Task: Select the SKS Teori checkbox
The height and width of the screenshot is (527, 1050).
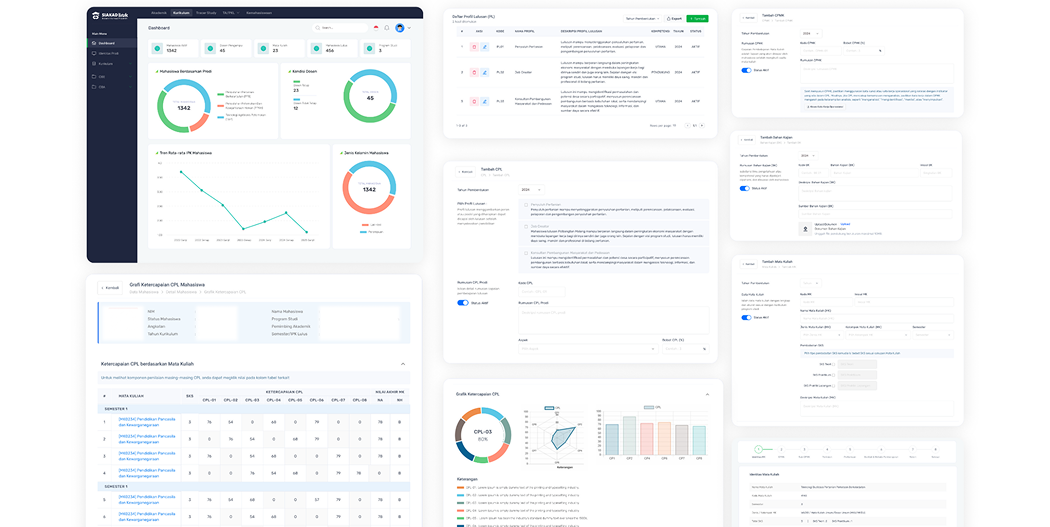Action: coord(834,364)
